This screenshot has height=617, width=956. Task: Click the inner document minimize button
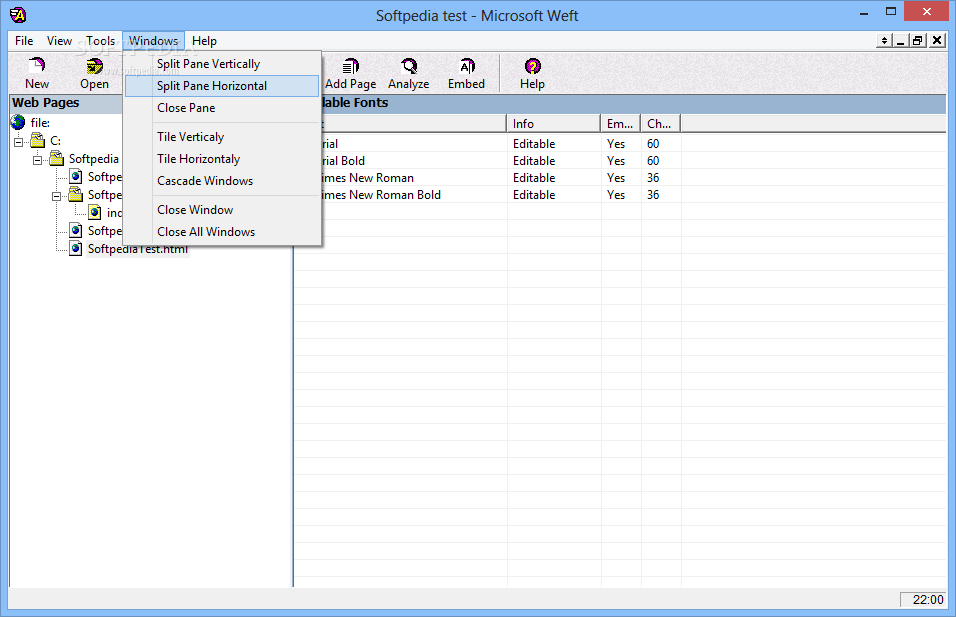(x=901, y=41)
